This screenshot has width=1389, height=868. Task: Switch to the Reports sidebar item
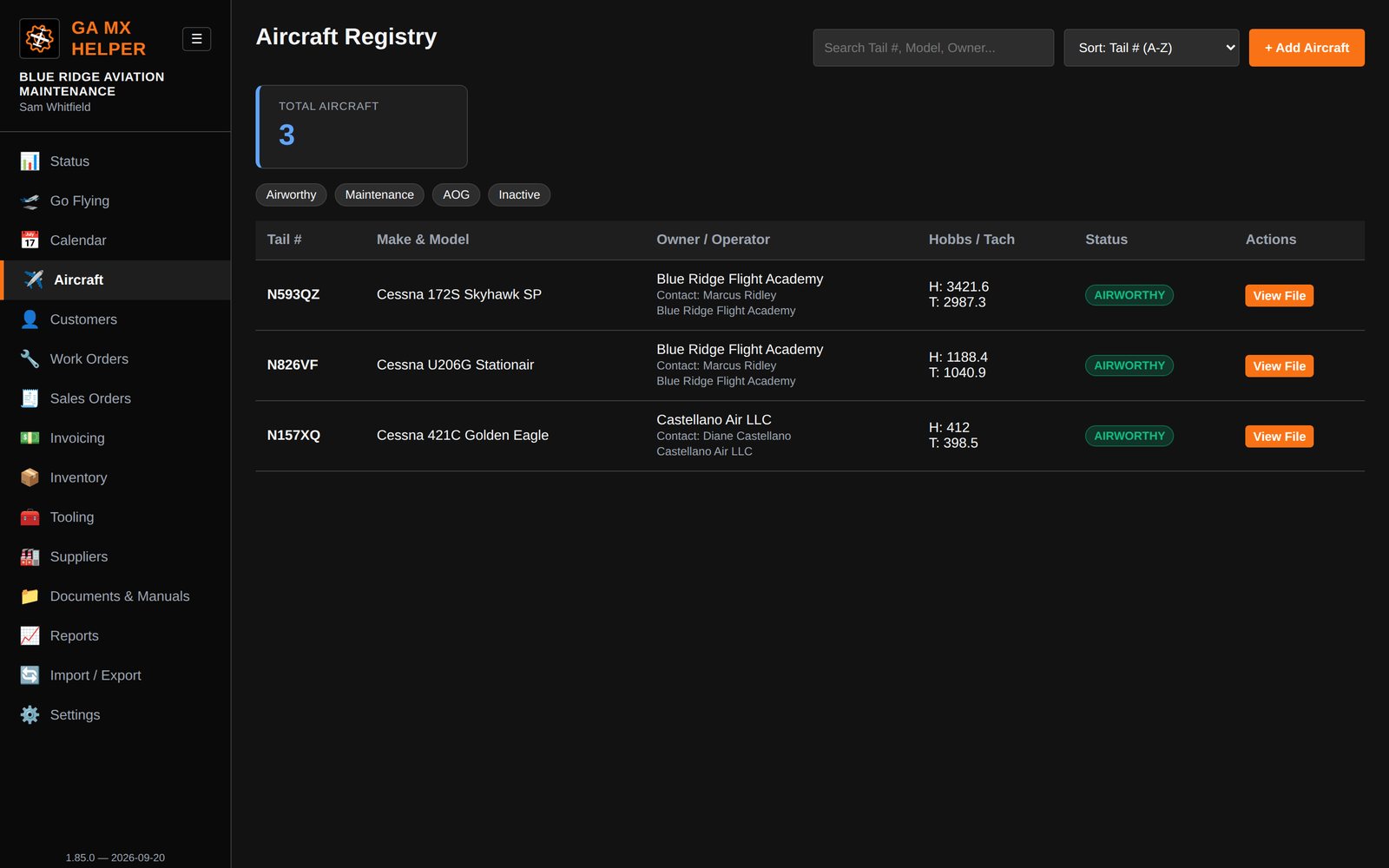tap(75, 636)
